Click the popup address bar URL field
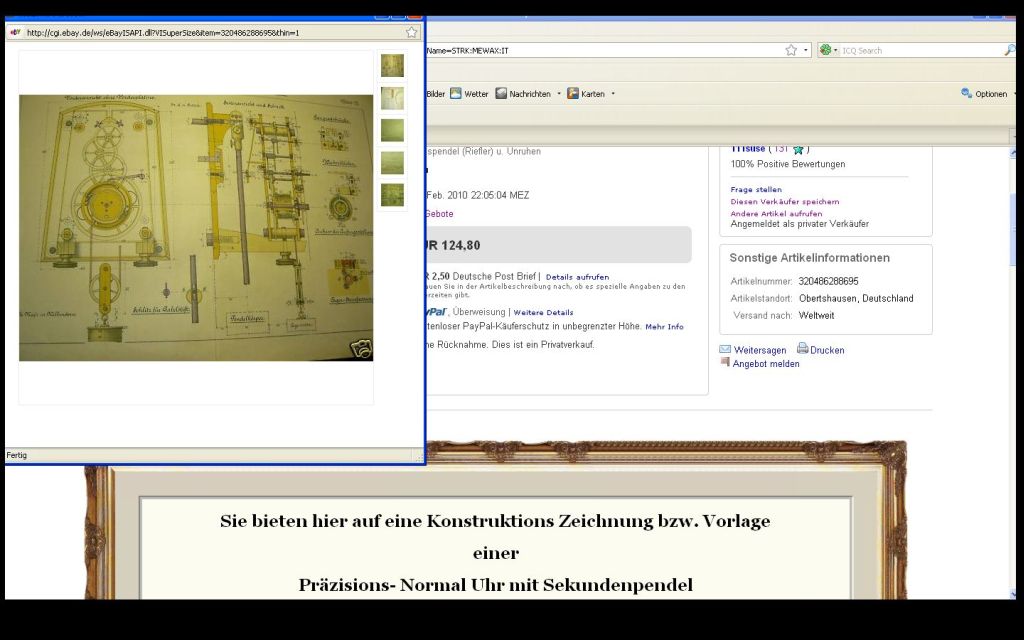 click(213, 32)
